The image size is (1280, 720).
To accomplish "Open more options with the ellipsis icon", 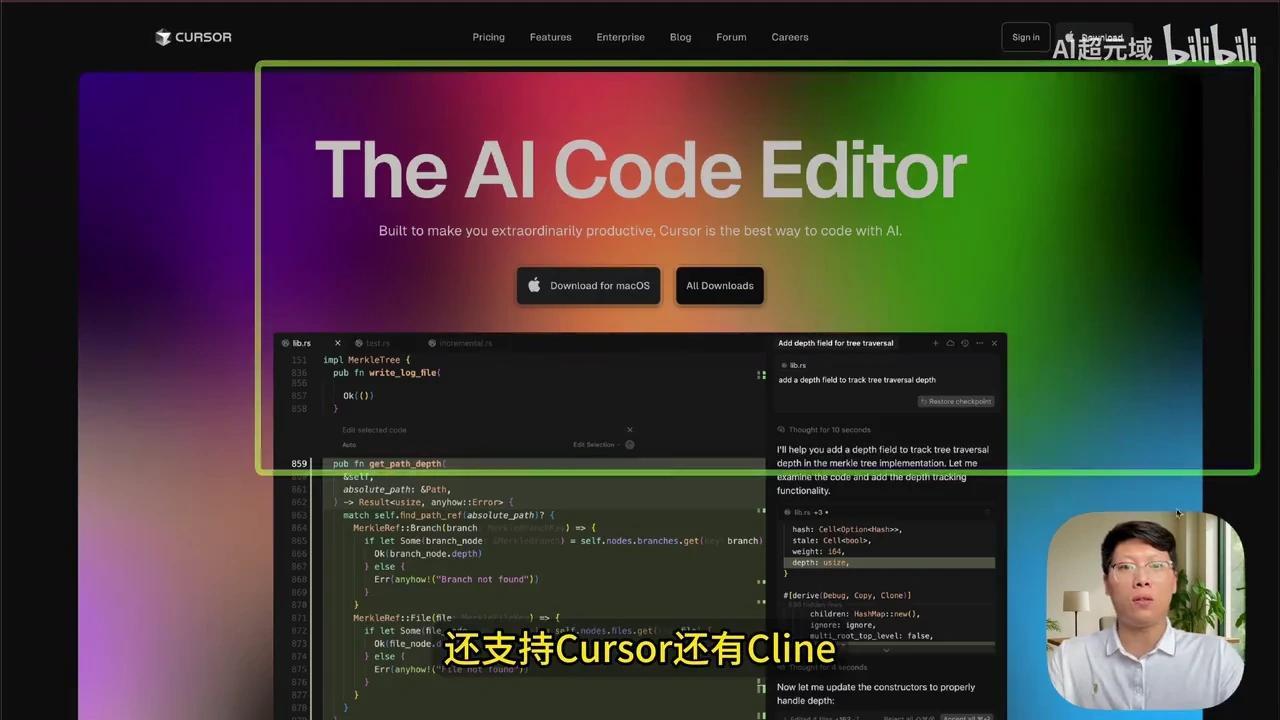I will pos(979,343).
